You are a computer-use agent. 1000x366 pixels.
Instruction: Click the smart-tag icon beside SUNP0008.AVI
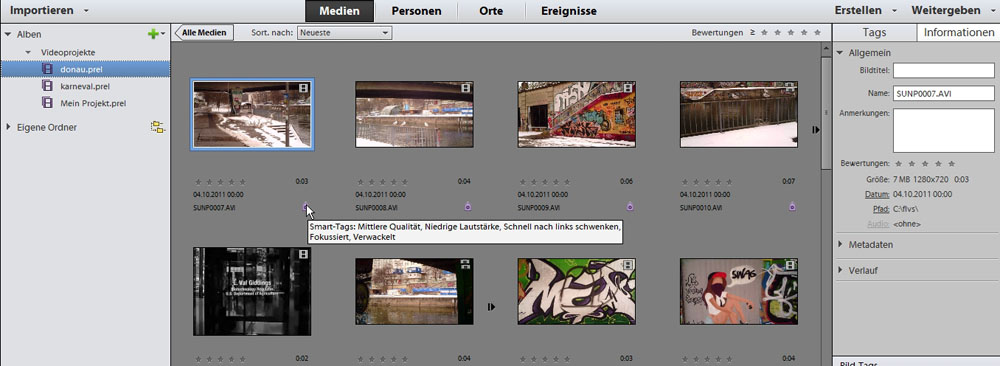coord(468,207)
